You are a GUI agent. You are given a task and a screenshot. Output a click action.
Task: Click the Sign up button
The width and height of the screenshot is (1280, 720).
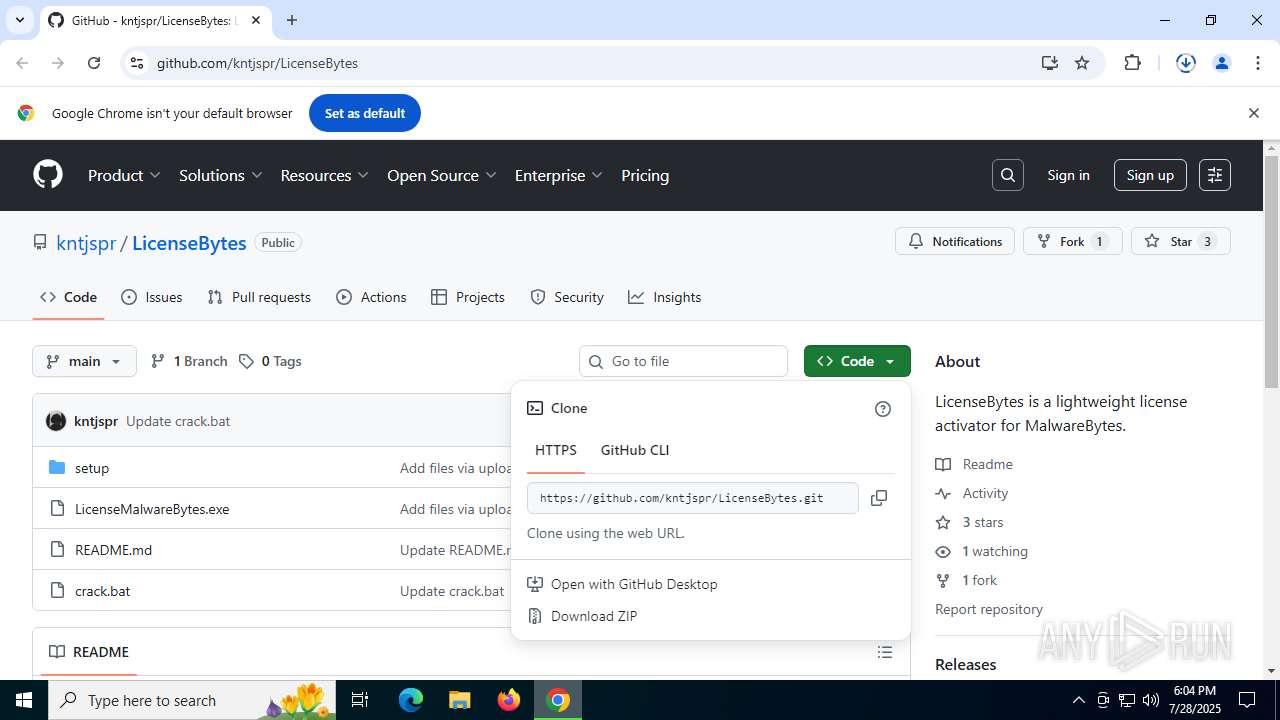coord(1150,175)
